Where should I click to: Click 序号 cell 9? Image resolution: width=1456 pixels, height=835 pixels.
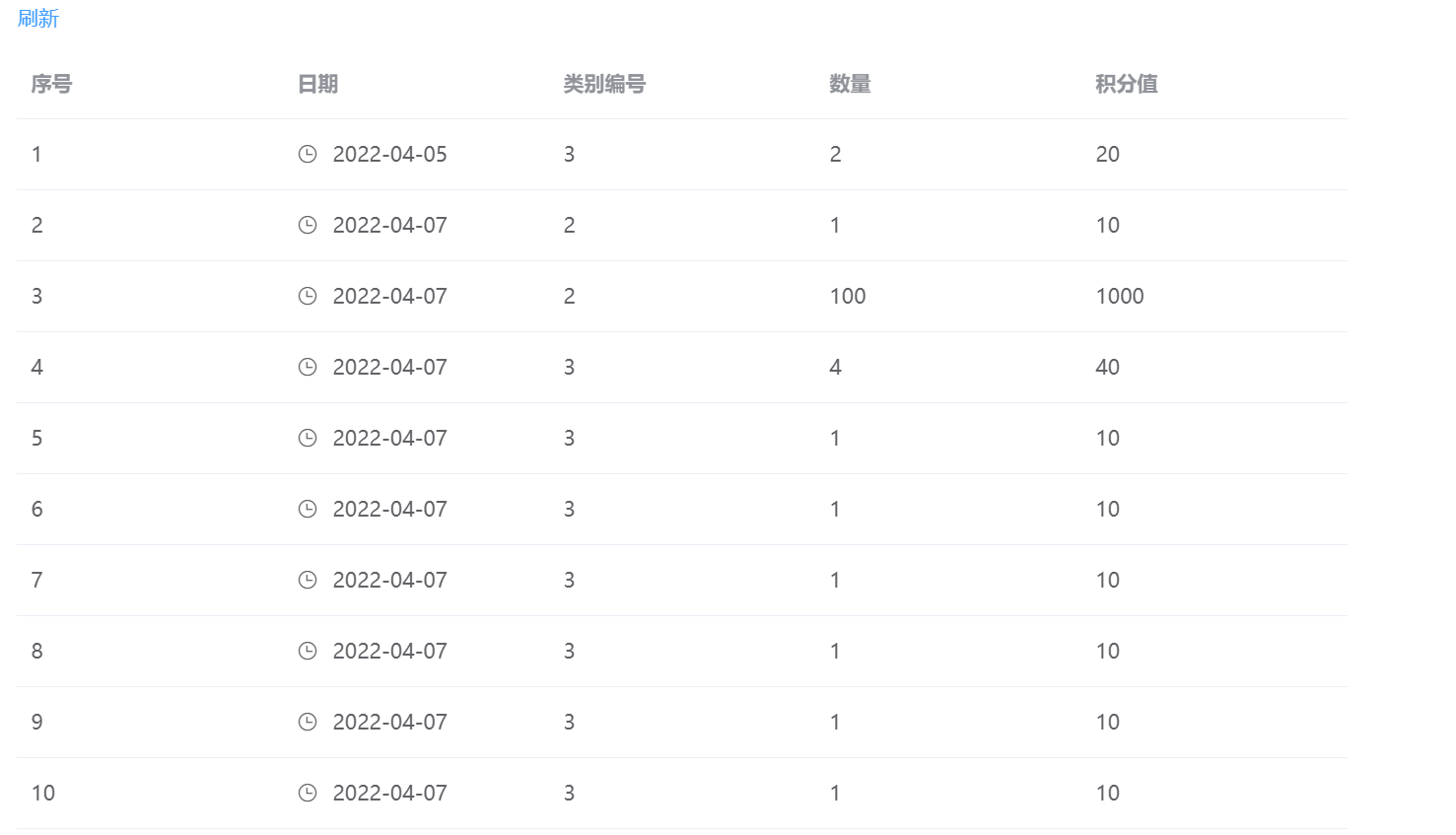[x=36, y=722]
